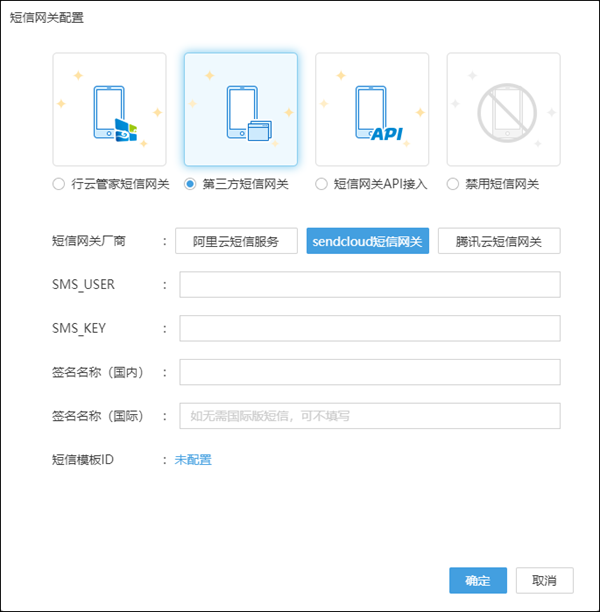Click the 签名名称（国内）input field
The height and width of the screenshot is (612, 600).
(x=369, y=372)
